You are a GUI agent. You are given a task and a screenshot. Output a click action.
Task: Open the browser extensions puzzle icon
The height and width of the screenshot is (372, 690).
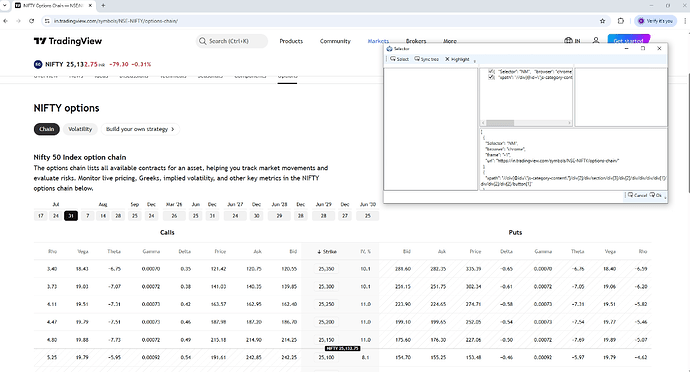pos(621,21)
